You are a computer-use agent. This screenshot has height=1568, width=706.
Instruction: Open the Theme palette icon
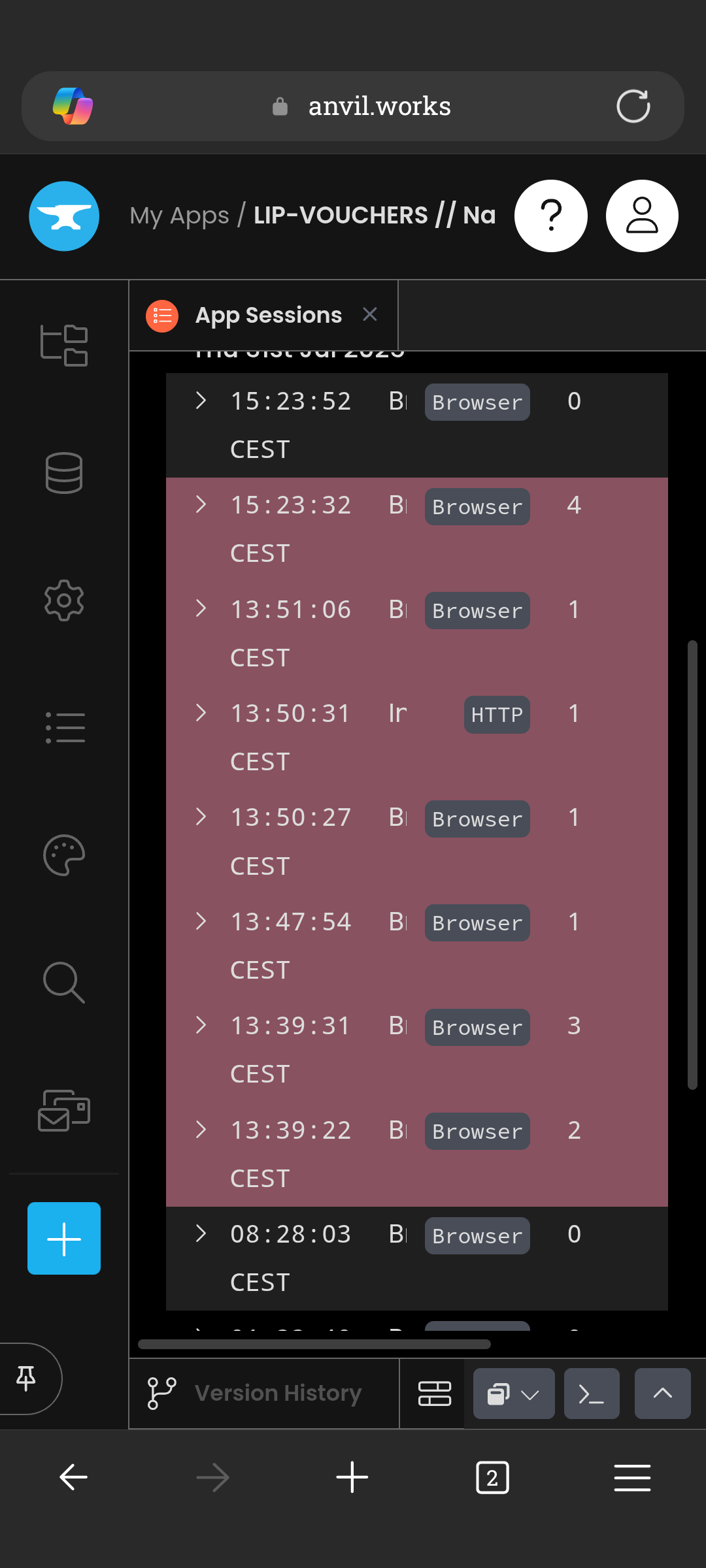(x=64, y=855)
